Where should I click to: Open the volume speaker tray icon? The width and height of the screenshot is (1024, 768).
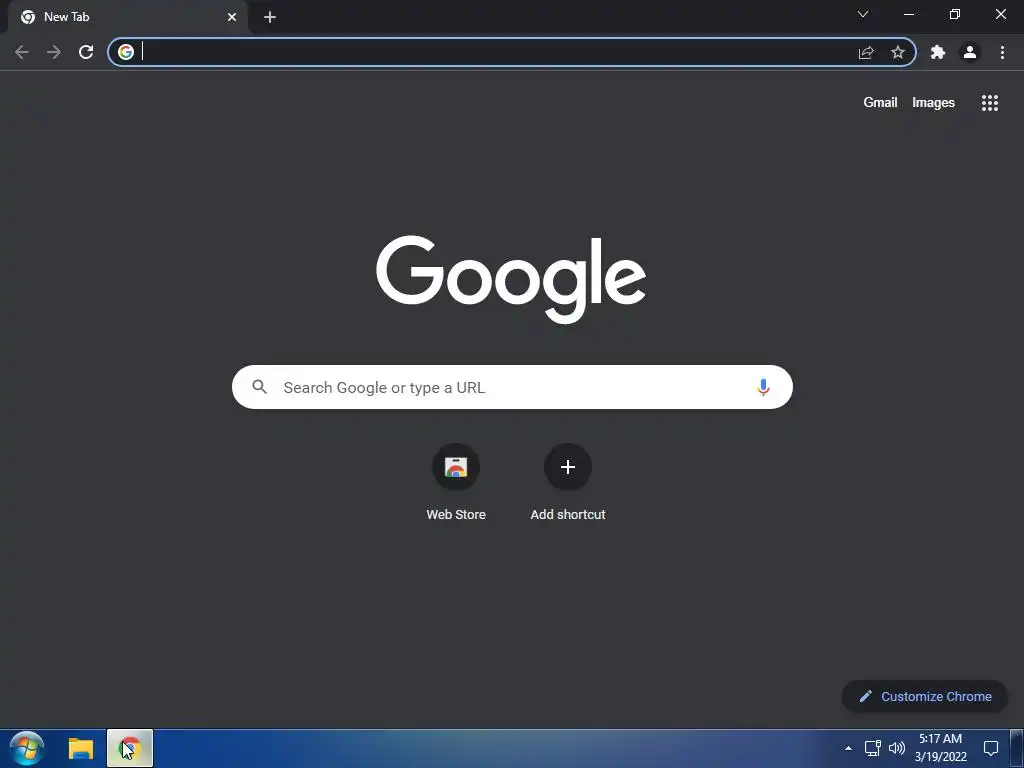click(897, 748)
